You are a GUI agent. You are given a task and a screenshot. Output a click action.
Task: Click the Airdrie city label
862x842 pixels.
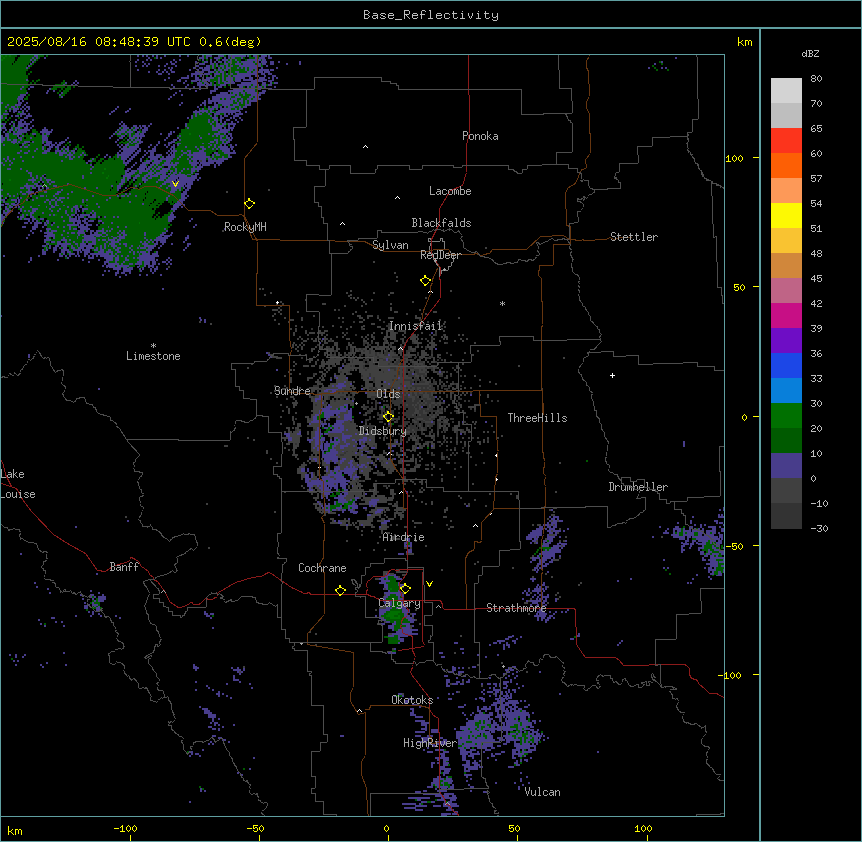404,537
